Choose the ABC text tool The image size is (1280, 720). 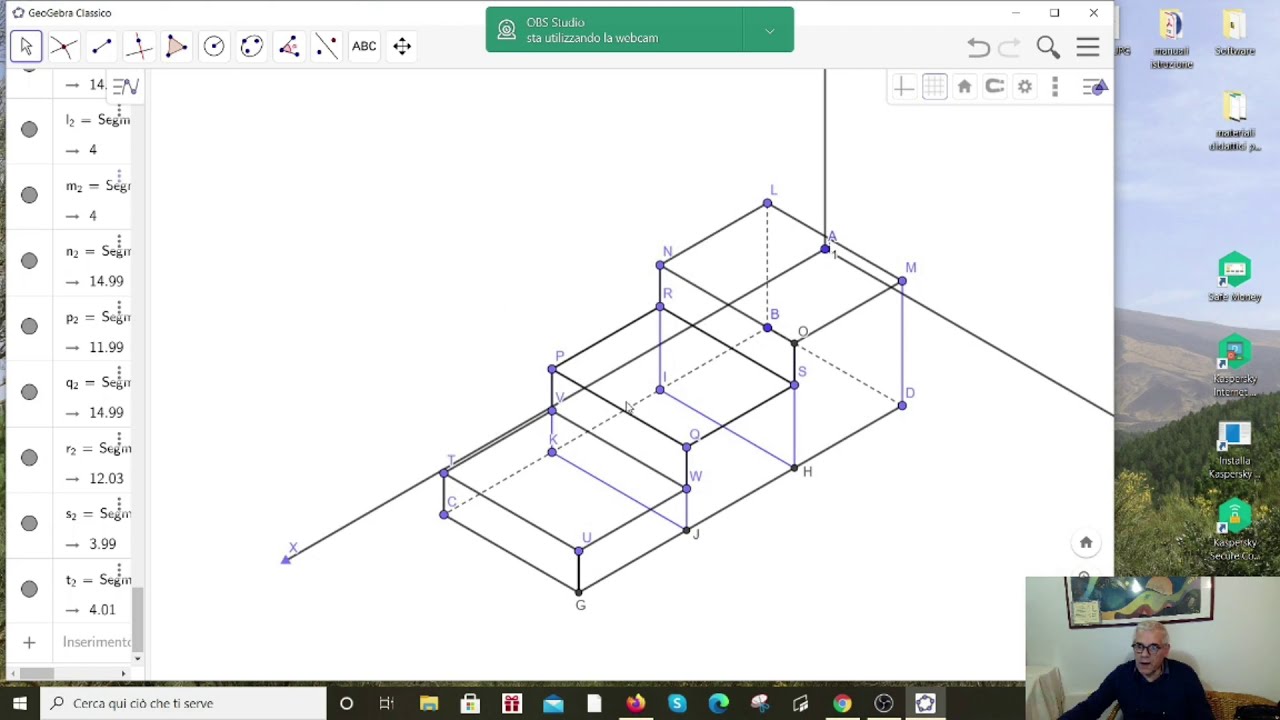364,46
